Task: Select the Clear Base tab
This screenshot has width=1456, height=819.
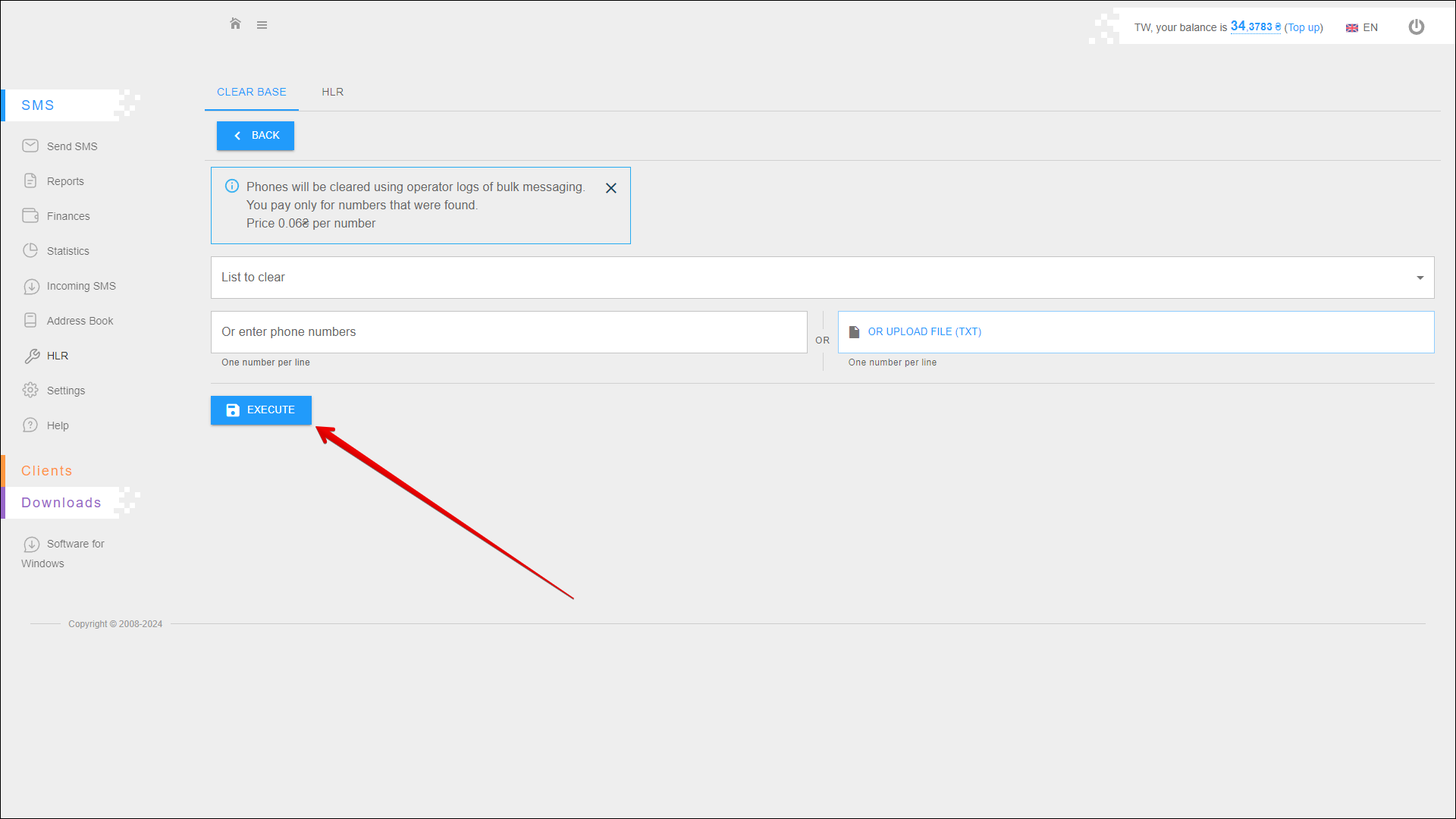Action: [x=251, y=92]
